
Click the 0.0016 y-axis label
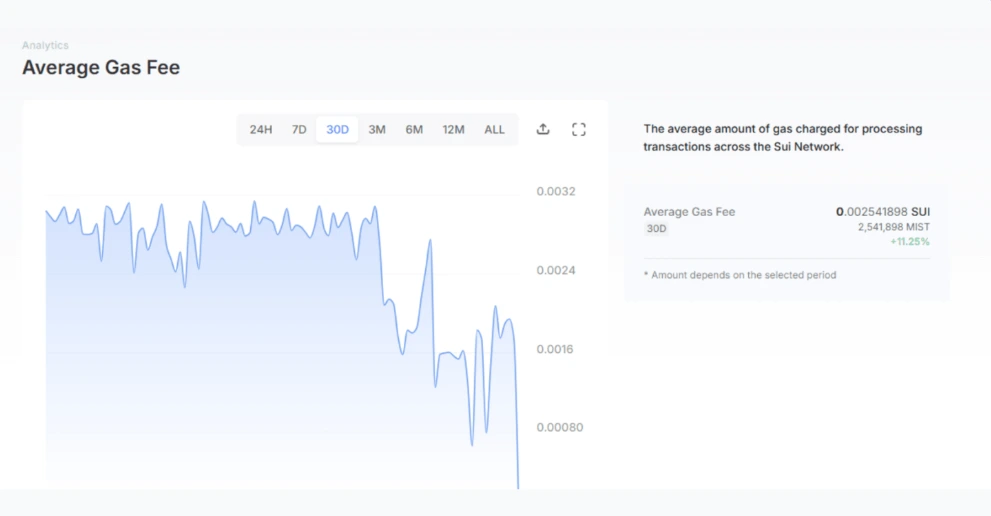coord(556,349)
